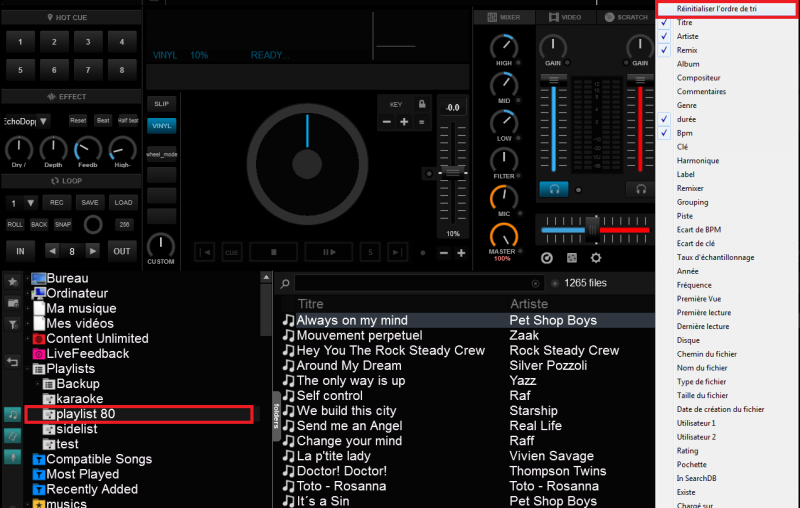Expand the Content Unlimited node
Screen dimensions: 800x508
(28, 339)
